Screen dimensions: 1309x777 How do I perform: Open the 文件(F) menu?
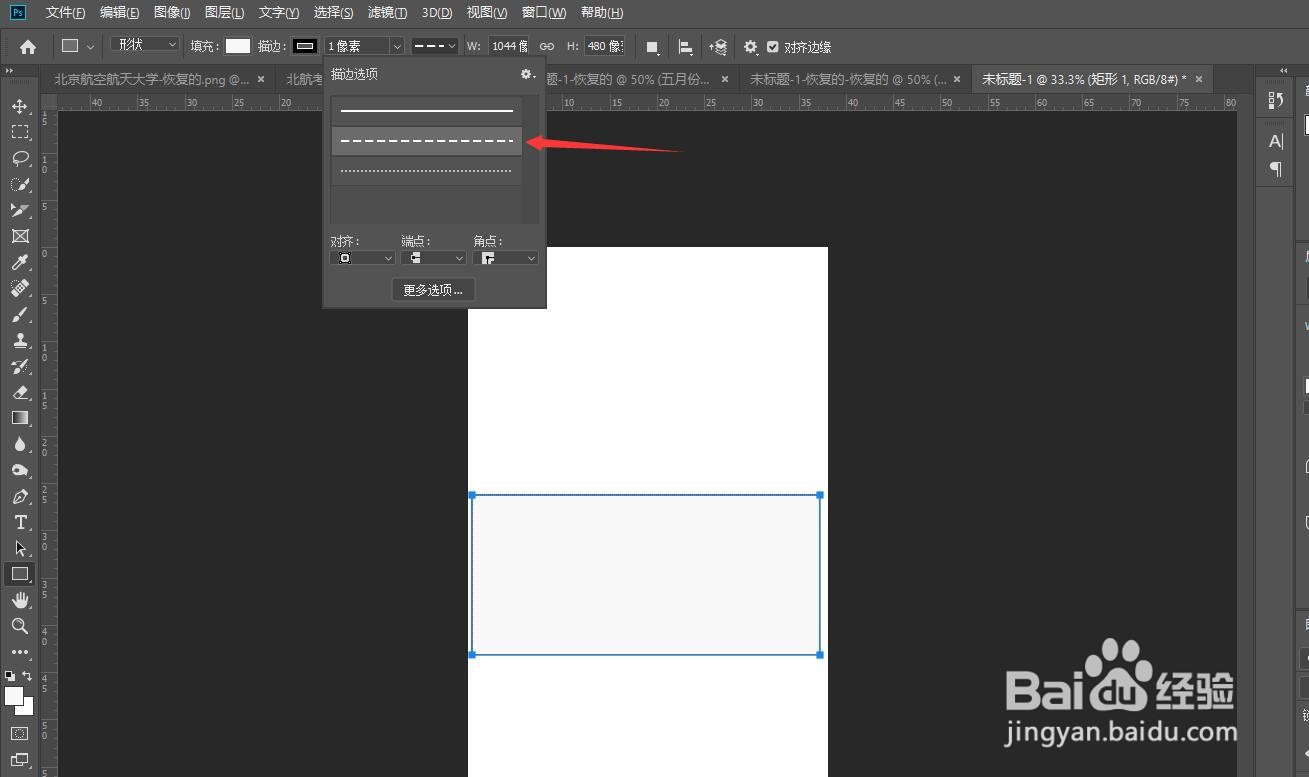[65, 13]
